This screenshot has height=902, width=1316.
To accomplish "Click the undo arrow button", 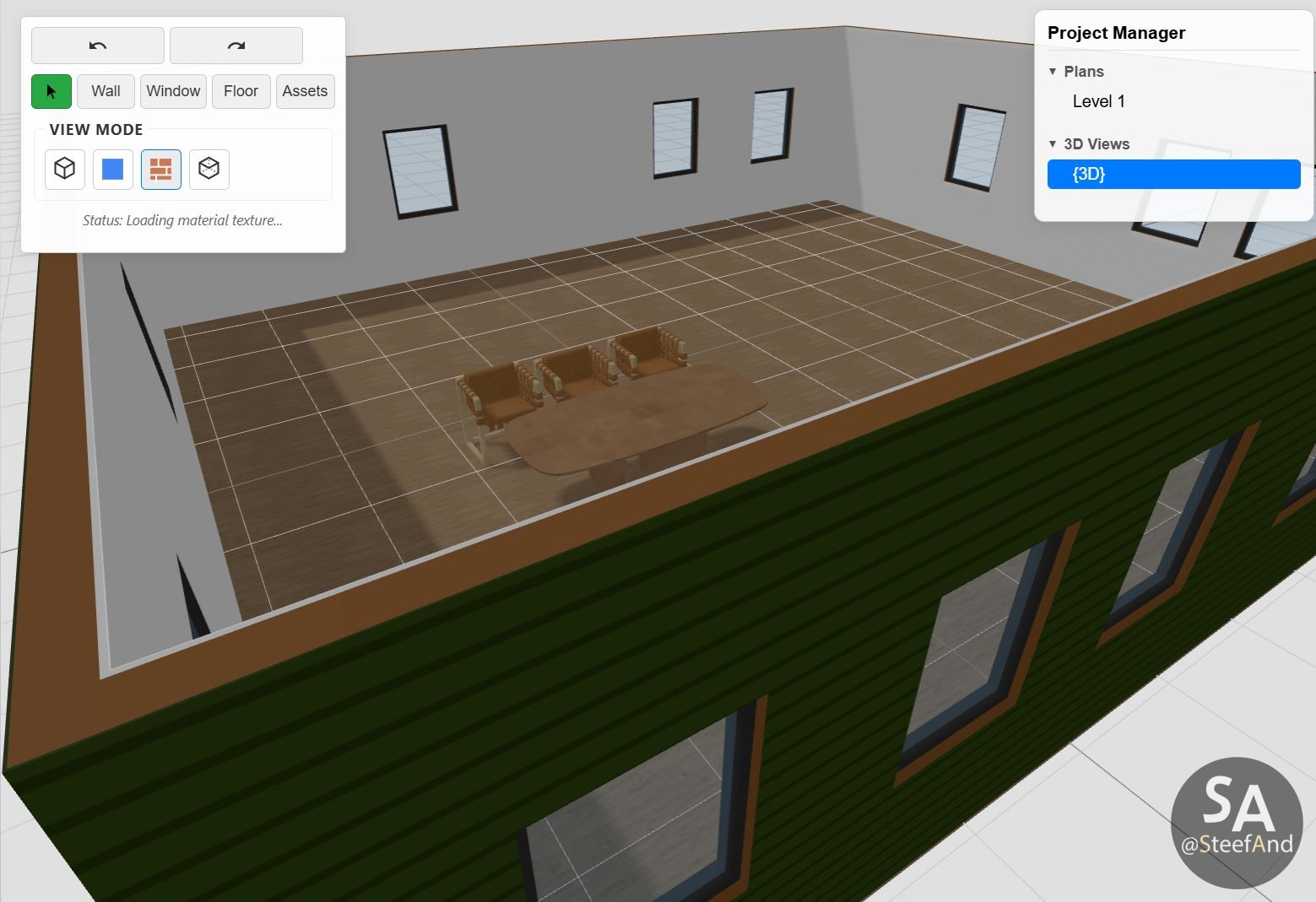I will [98, 46].
